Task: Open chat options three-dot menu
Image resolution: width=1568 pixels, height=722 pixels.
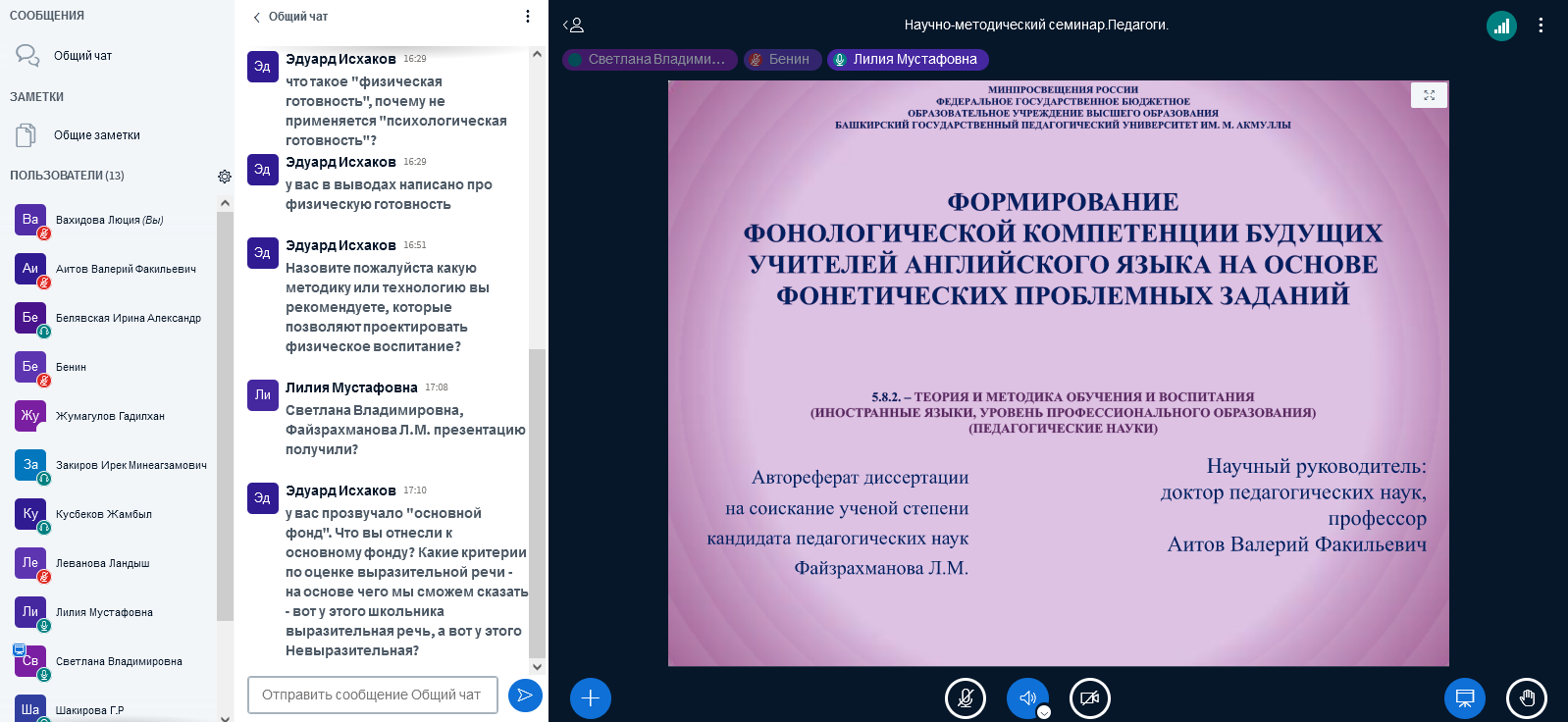Action: coord(528,17)
